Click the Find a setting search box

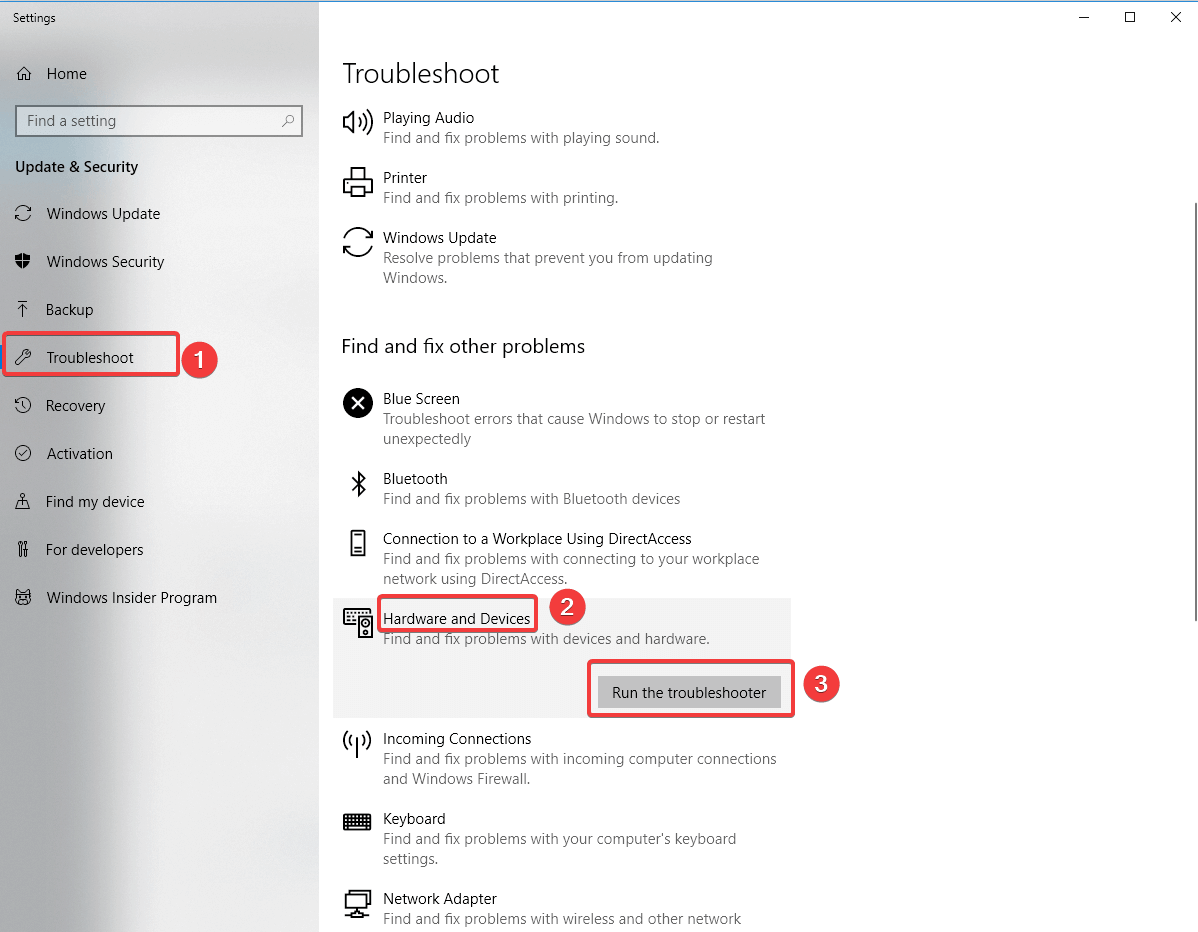coord(159,120)
